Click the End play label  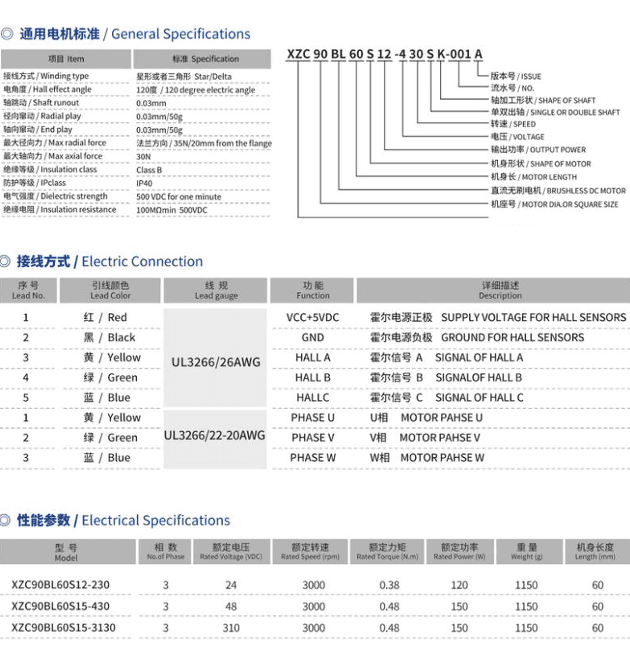click(38, 130)
